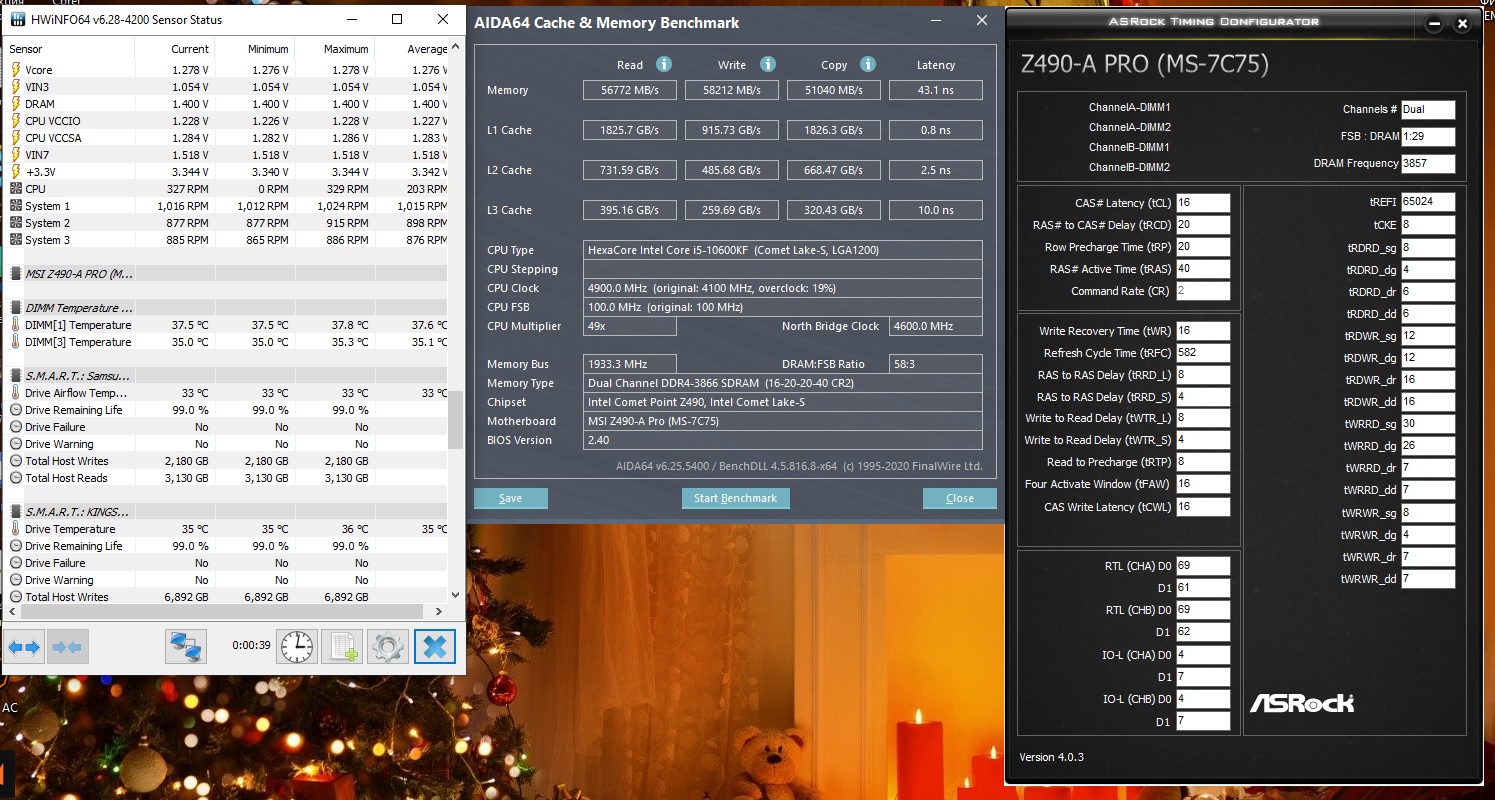Select the Vcore sensor row
Screen dimensions: 1495x800
[x=227, y=70]
